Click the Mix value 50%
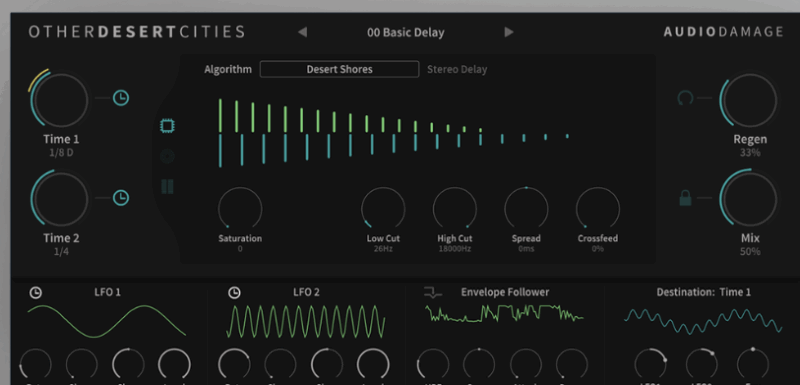 (x=750, y=251)
